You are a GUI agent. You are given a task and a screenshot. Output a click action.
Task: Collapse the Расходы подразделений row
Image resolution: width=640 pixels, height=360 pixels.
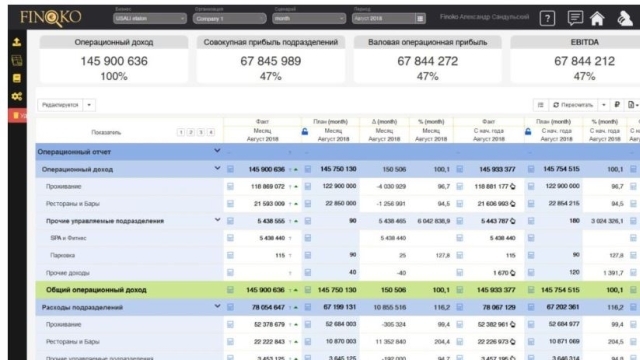(x=217, y=306)
